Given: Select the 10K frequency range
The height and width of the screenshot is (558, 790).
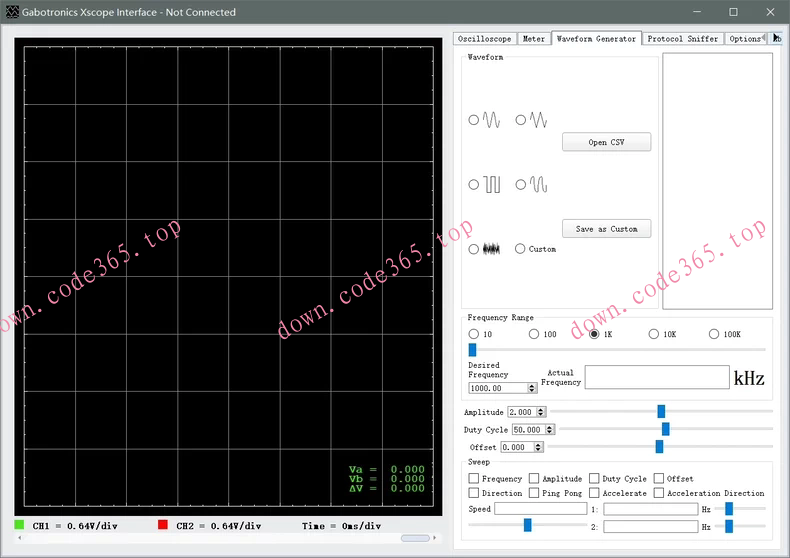Looking at the screenshot, I should point(654,334).
